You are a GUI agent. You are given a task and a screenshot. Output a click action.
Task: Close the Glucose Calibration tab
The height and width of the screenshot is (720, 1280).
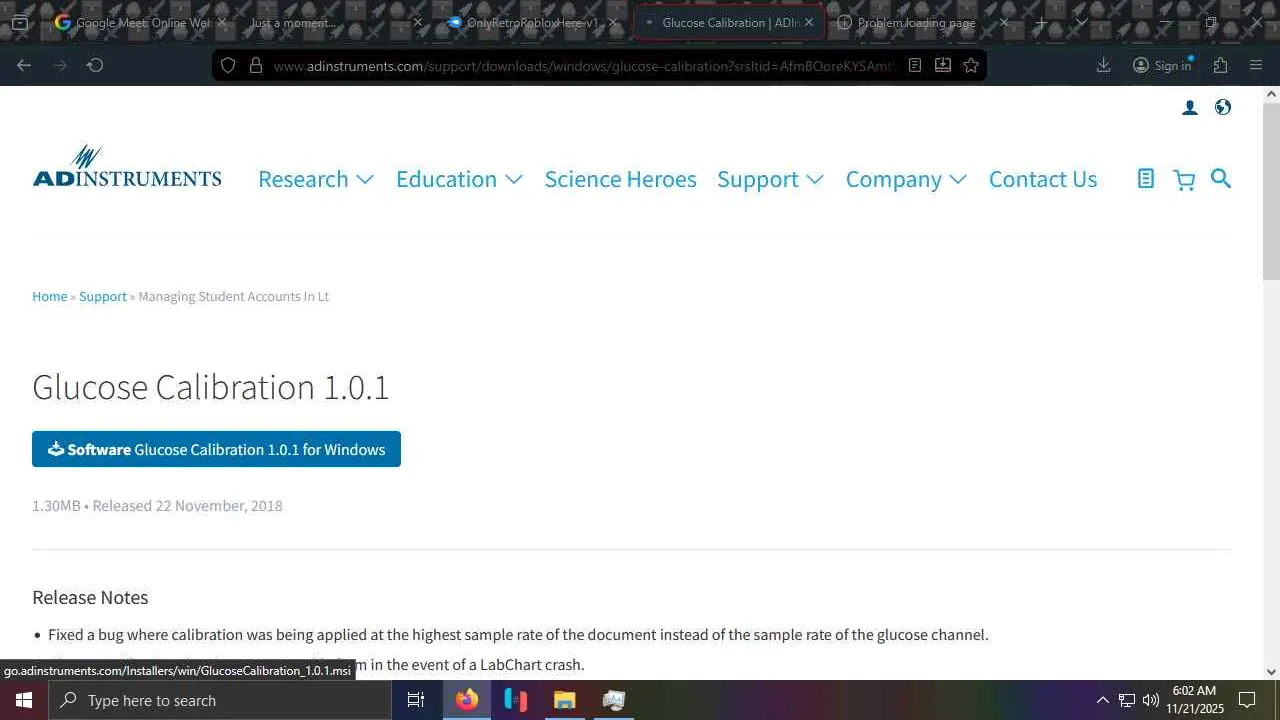809,22
